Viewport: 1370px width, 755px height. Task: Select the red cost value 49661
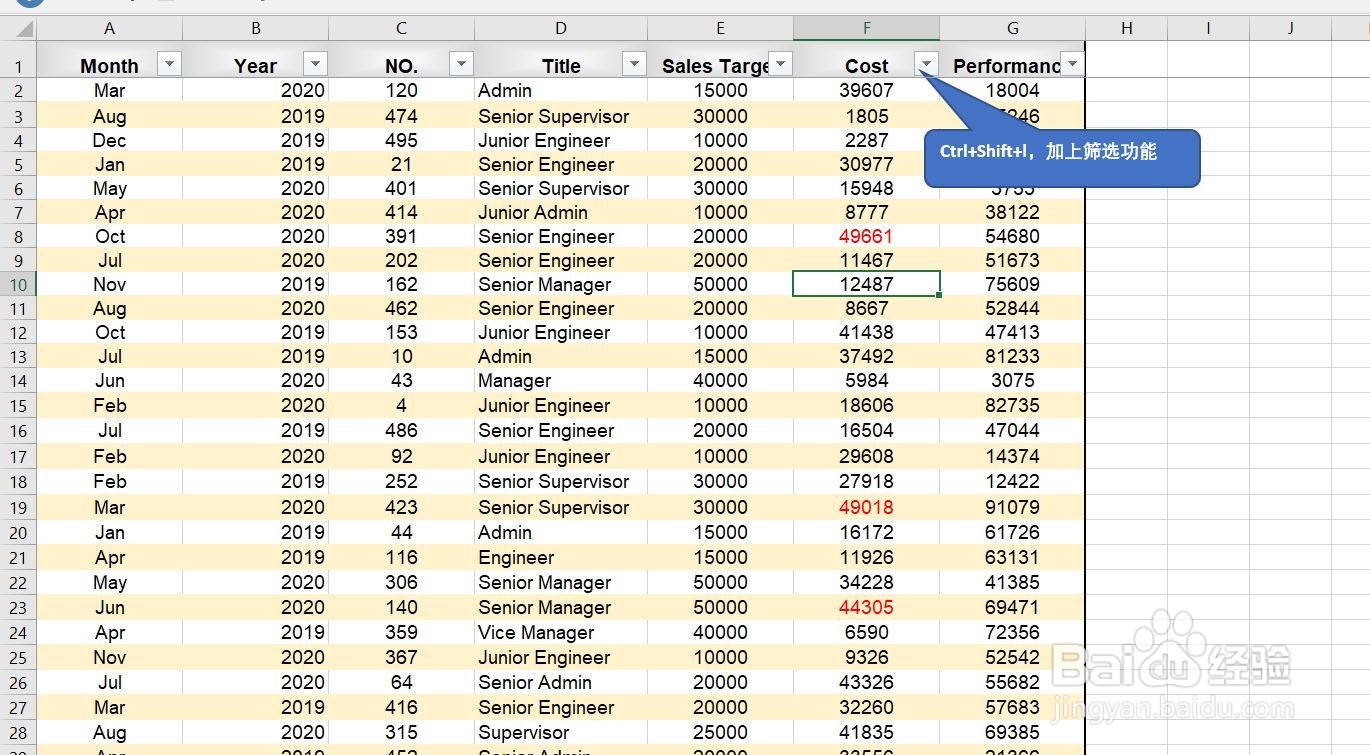(x=866, y=236)
